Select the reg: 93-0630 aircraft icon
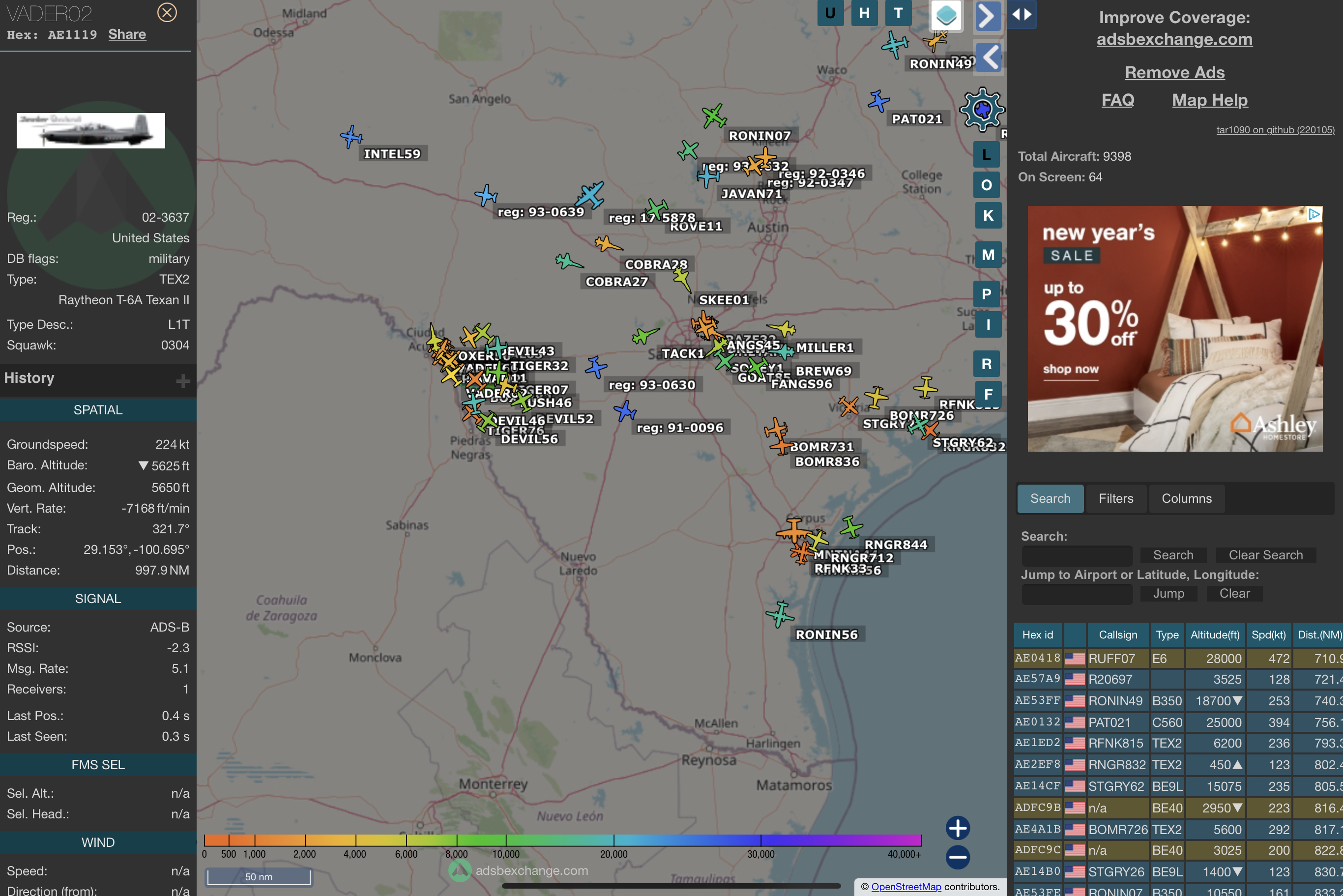This screenshot has height=896, width=1343. 595,367
